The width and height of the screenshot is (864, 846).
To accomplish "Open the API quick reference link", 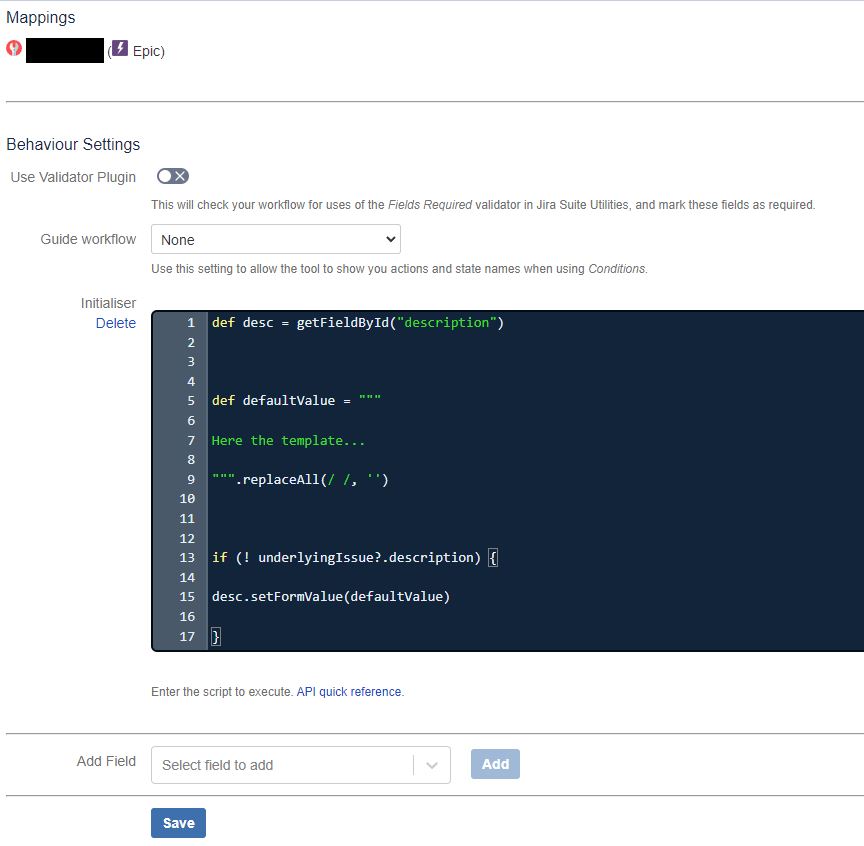I will (x=348, y=691).
